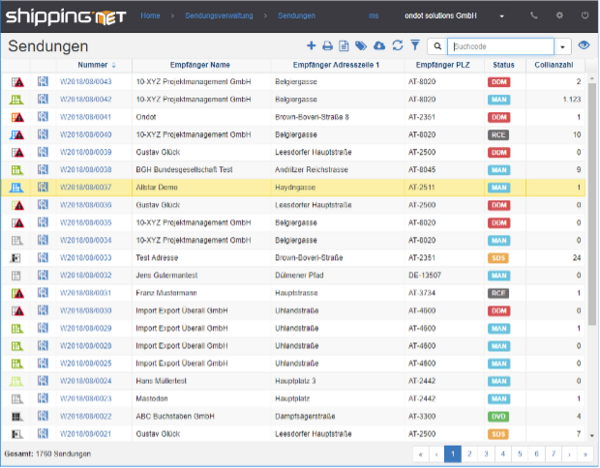Click the tag label icon
The width and height of the screenshot is (600, 468).
(x=361, y=46)
